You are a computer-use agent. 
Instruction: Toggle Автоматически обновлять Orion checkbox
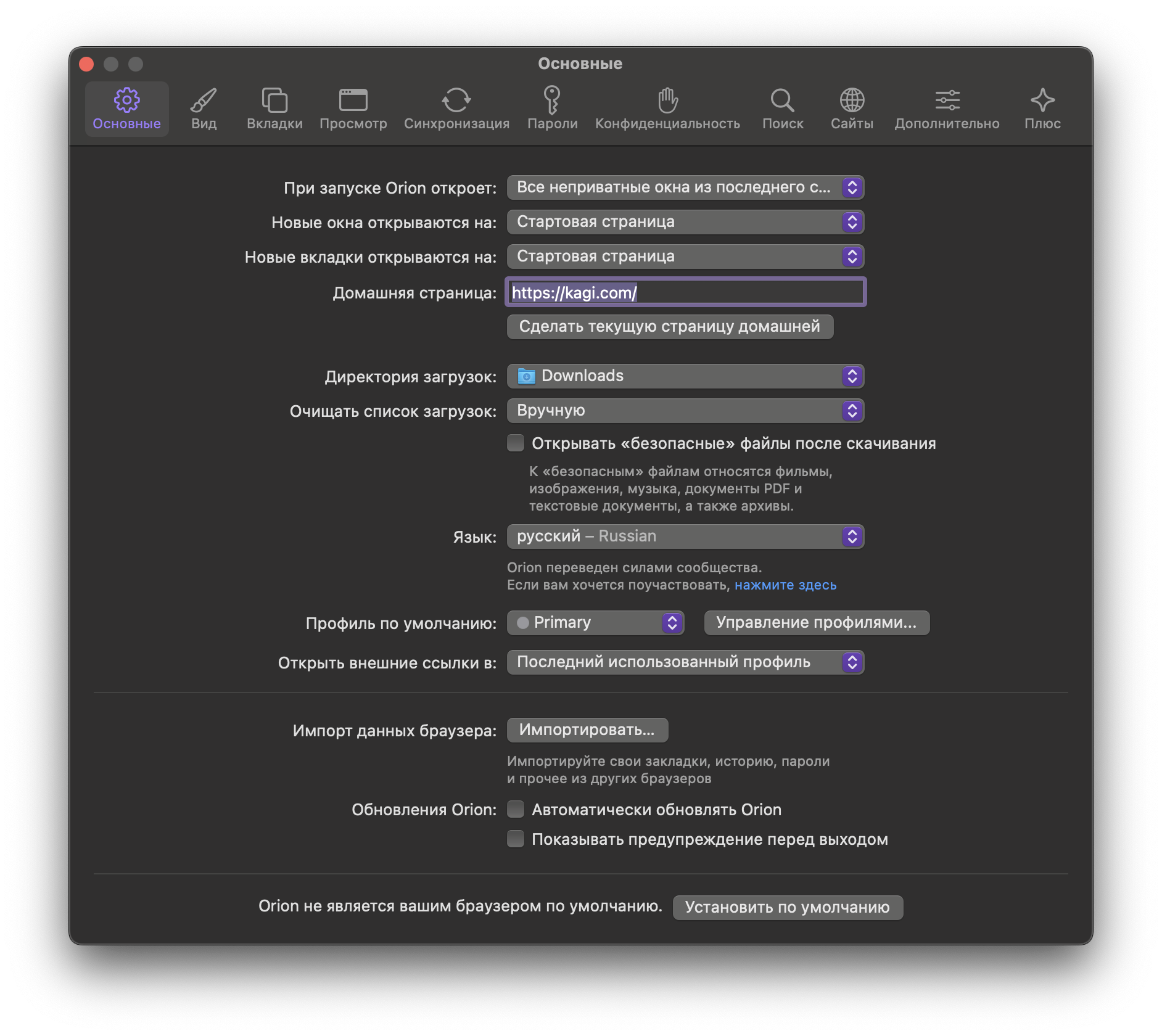516,809
